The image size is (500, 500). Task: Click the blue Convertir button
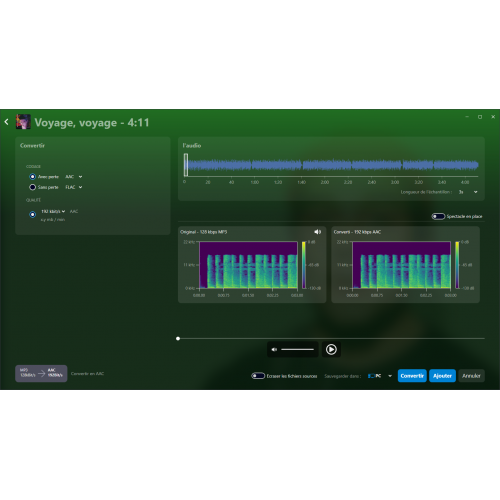click(412, 376)
